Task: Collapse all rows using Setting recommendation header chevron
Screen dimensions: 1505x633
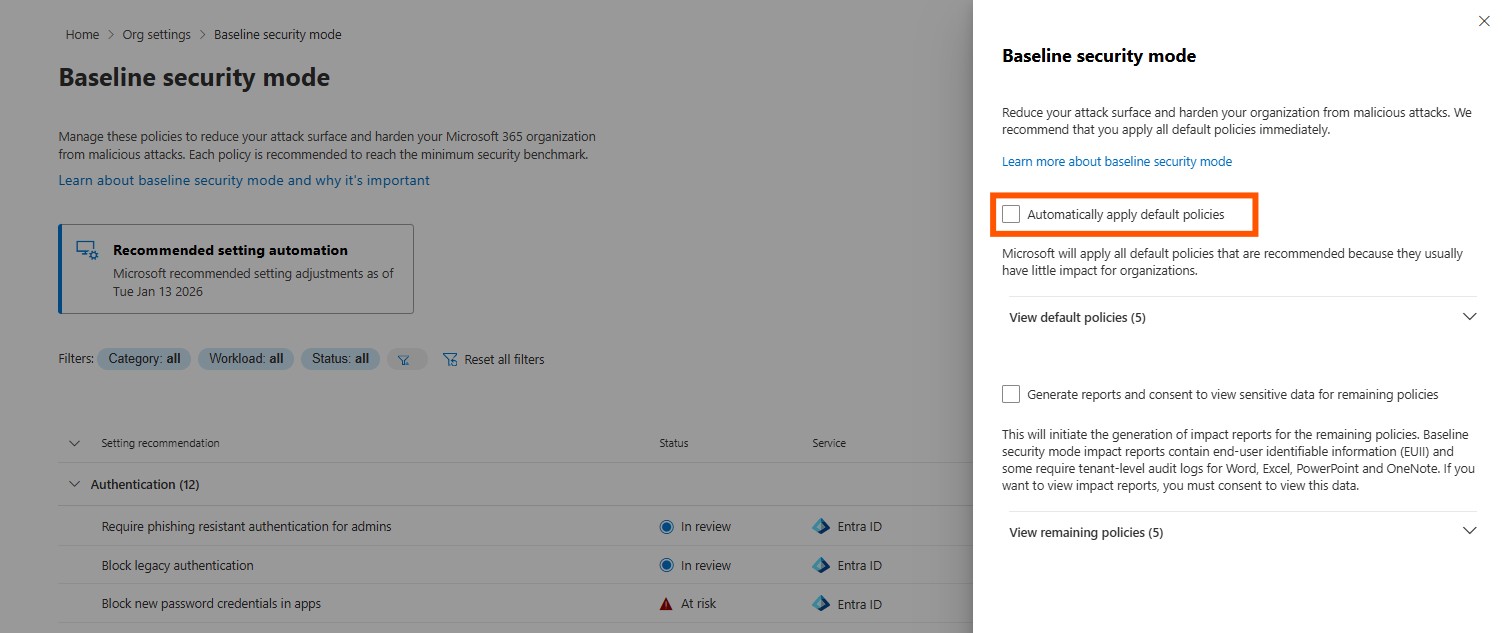Action: click(73, 443)
